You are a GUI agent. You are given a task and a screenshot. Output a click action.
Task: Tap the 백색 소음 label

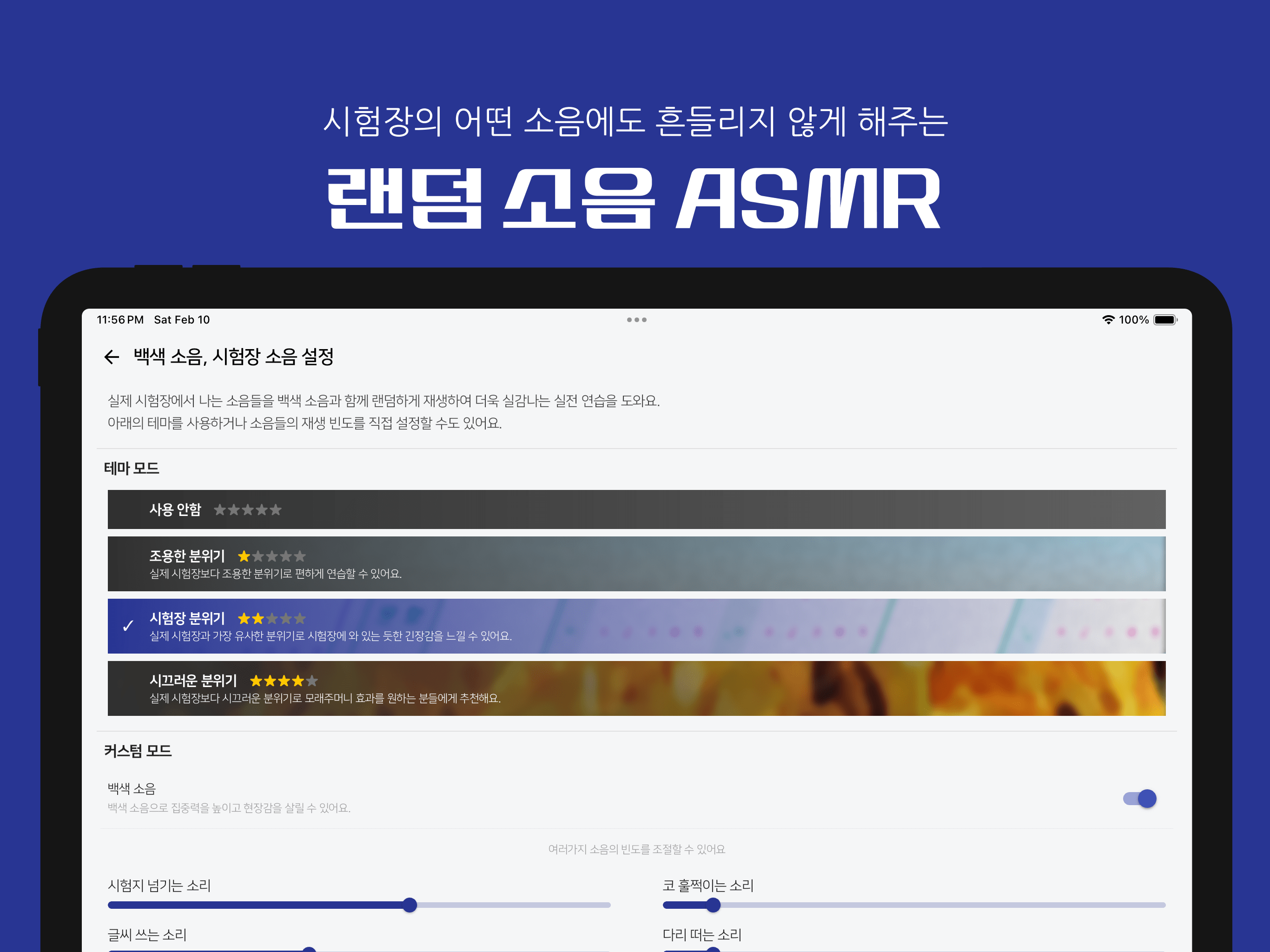pos(132,789)
